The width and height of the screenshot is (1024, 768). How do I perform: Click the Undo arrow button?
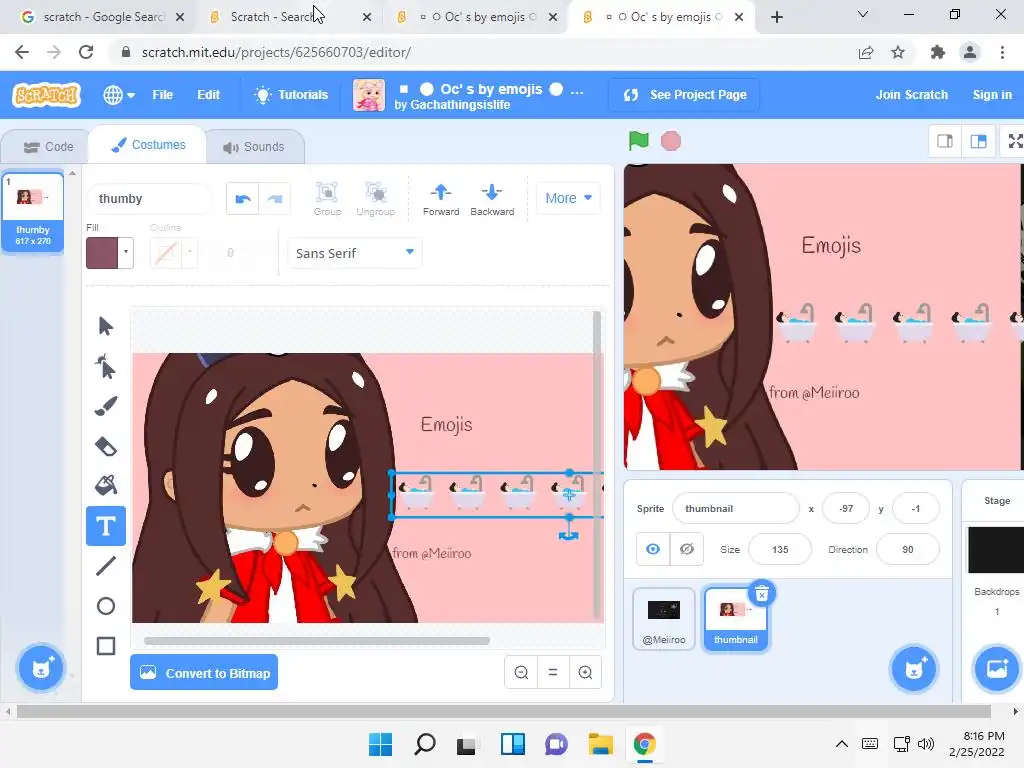click(243, 199)
